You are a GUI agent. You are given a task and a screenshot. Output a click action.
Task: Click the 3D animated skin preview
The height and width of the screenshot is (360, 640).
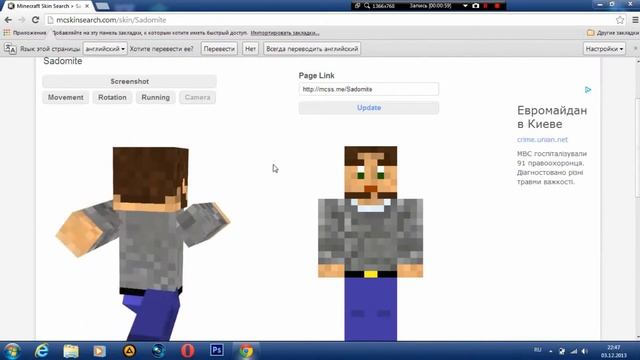pos(143,243)
